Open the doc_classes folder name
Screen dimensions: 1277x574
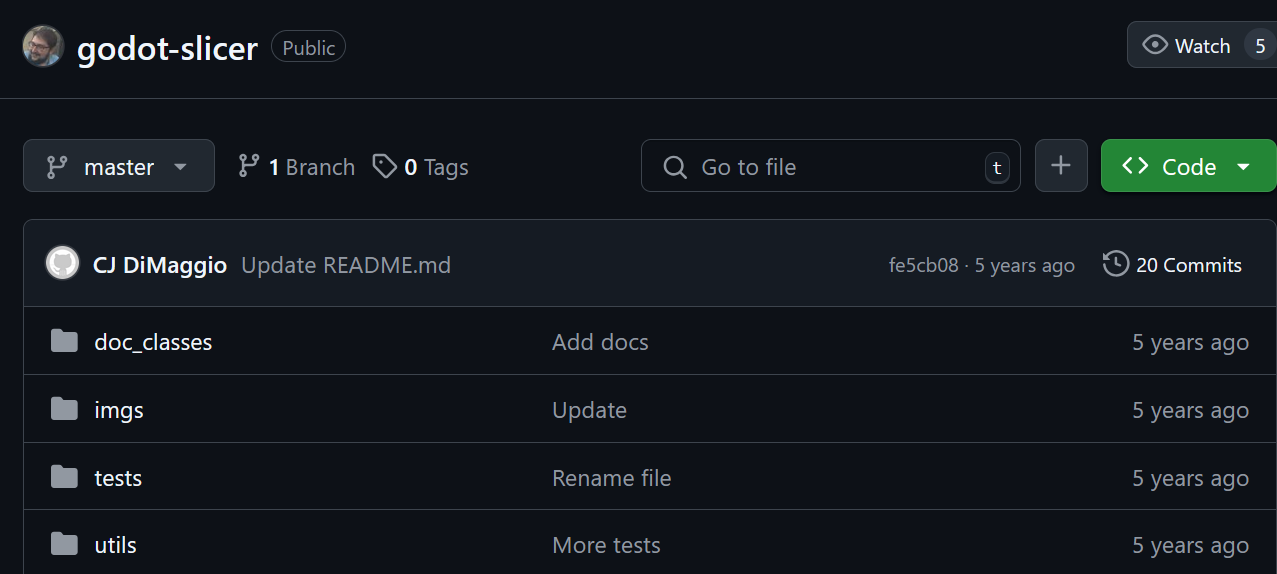point(153,342)
